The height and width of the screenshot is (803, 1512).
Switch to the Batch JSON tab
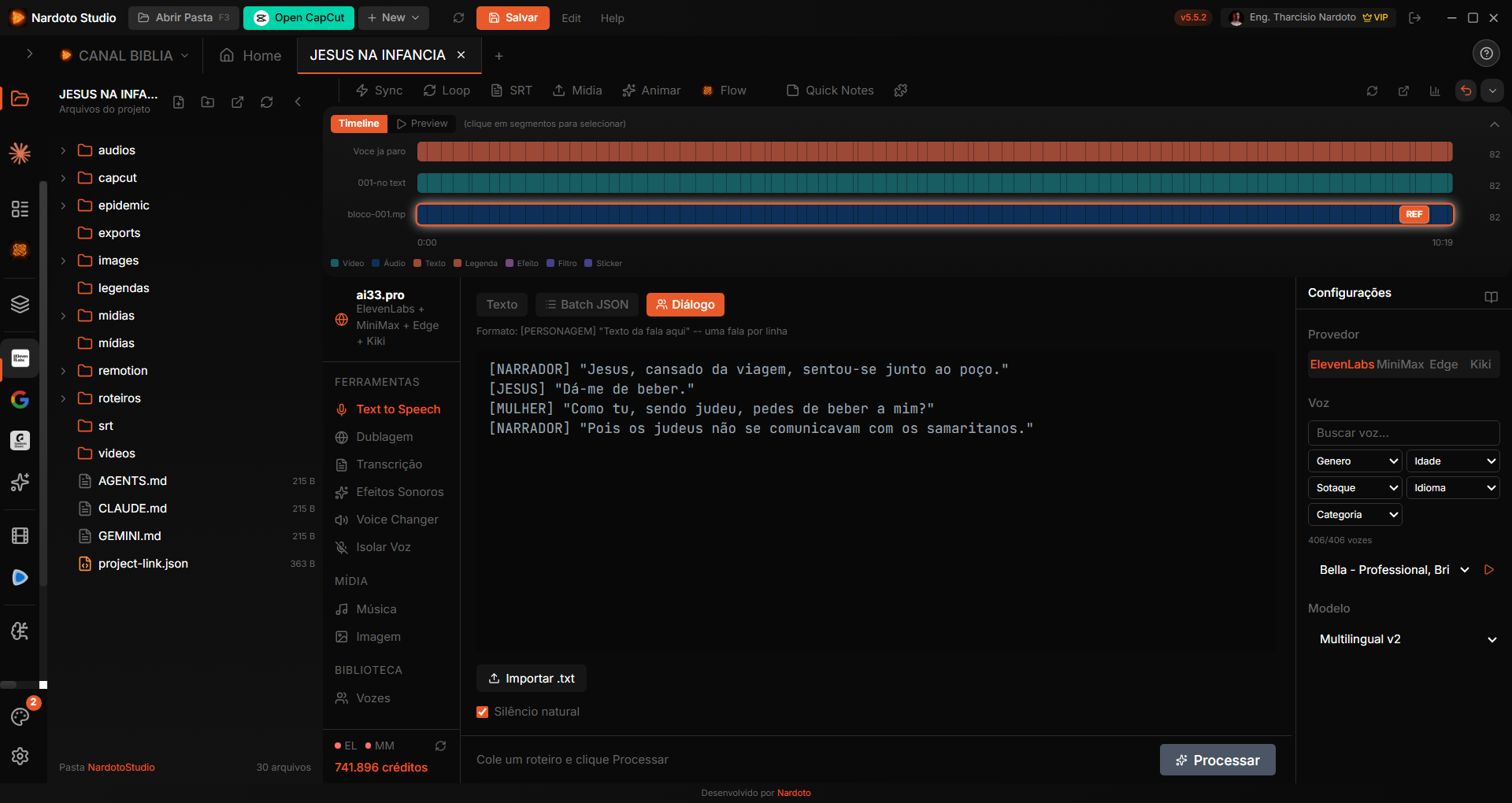pos(586,304)
